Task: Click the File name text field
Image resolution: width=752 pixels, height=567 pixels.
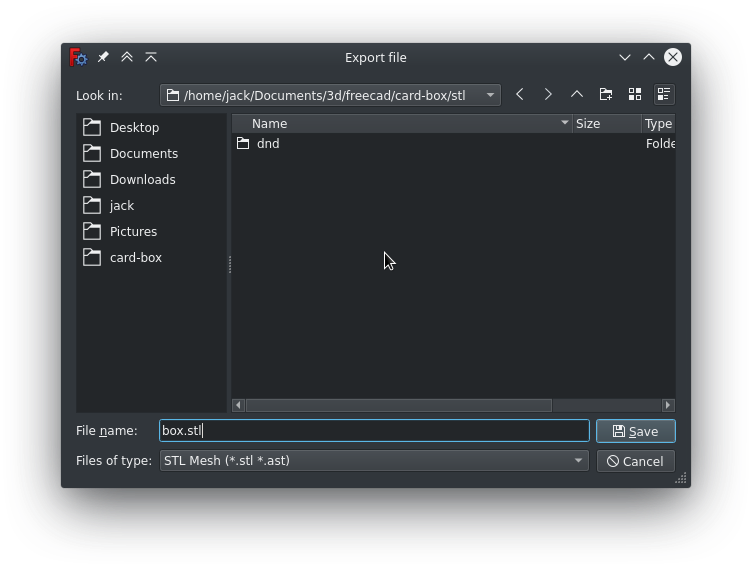Action: (374, 431)
